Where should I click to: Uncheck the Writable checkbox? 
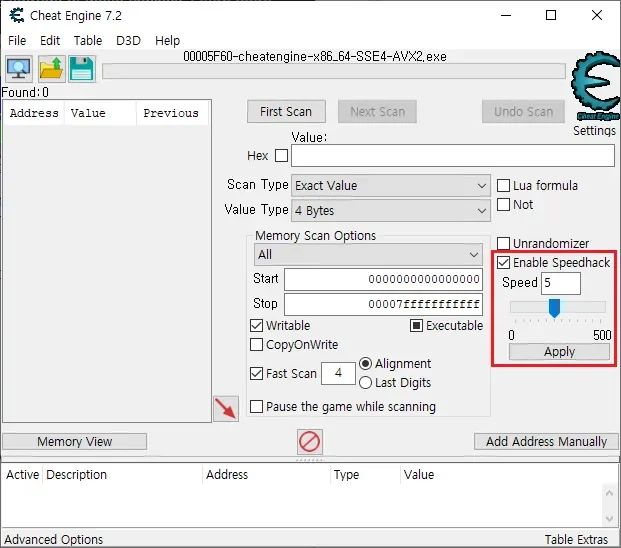tap(256, 325)
